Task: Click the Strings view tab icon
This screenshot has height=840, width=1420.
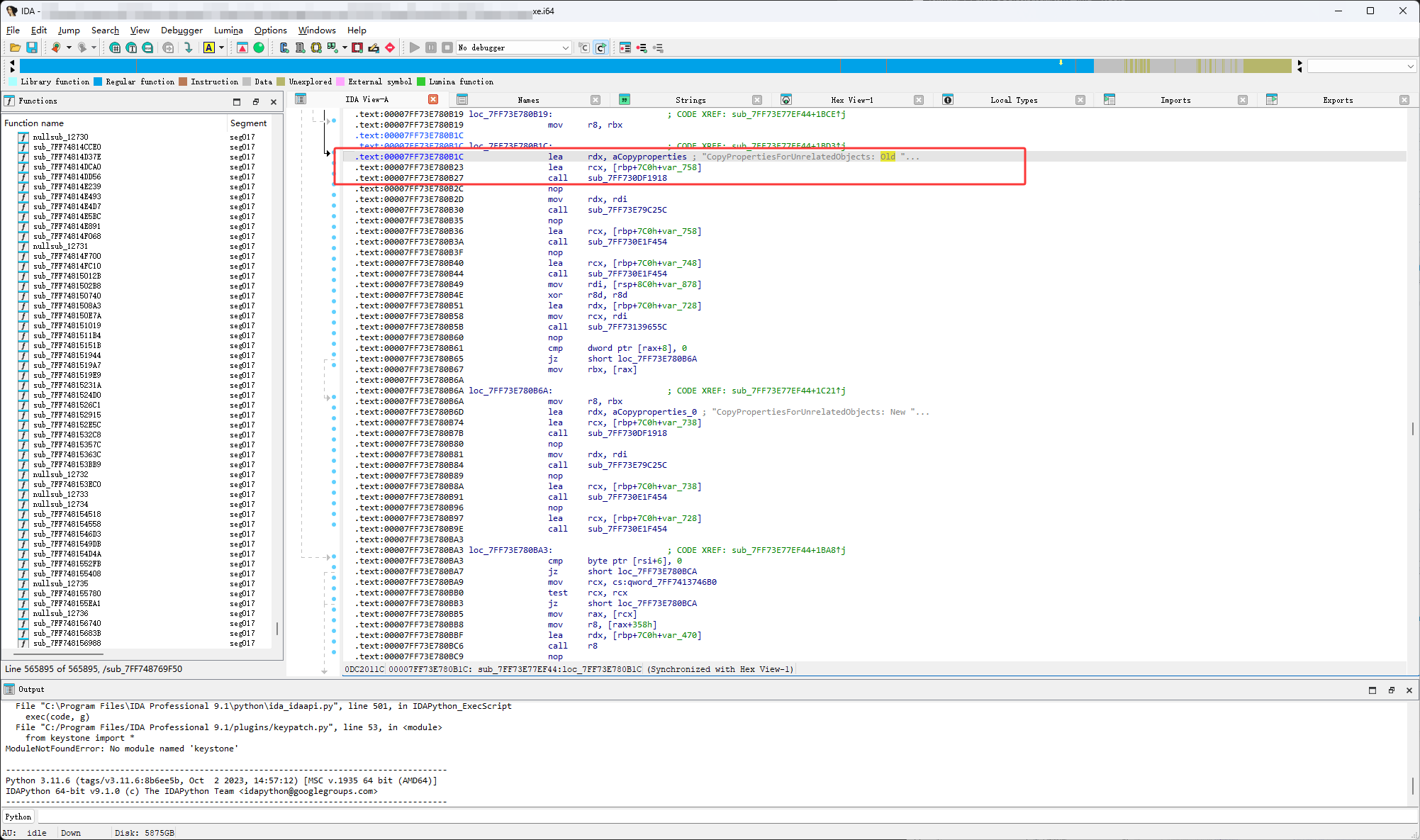Action: point(625,100)
